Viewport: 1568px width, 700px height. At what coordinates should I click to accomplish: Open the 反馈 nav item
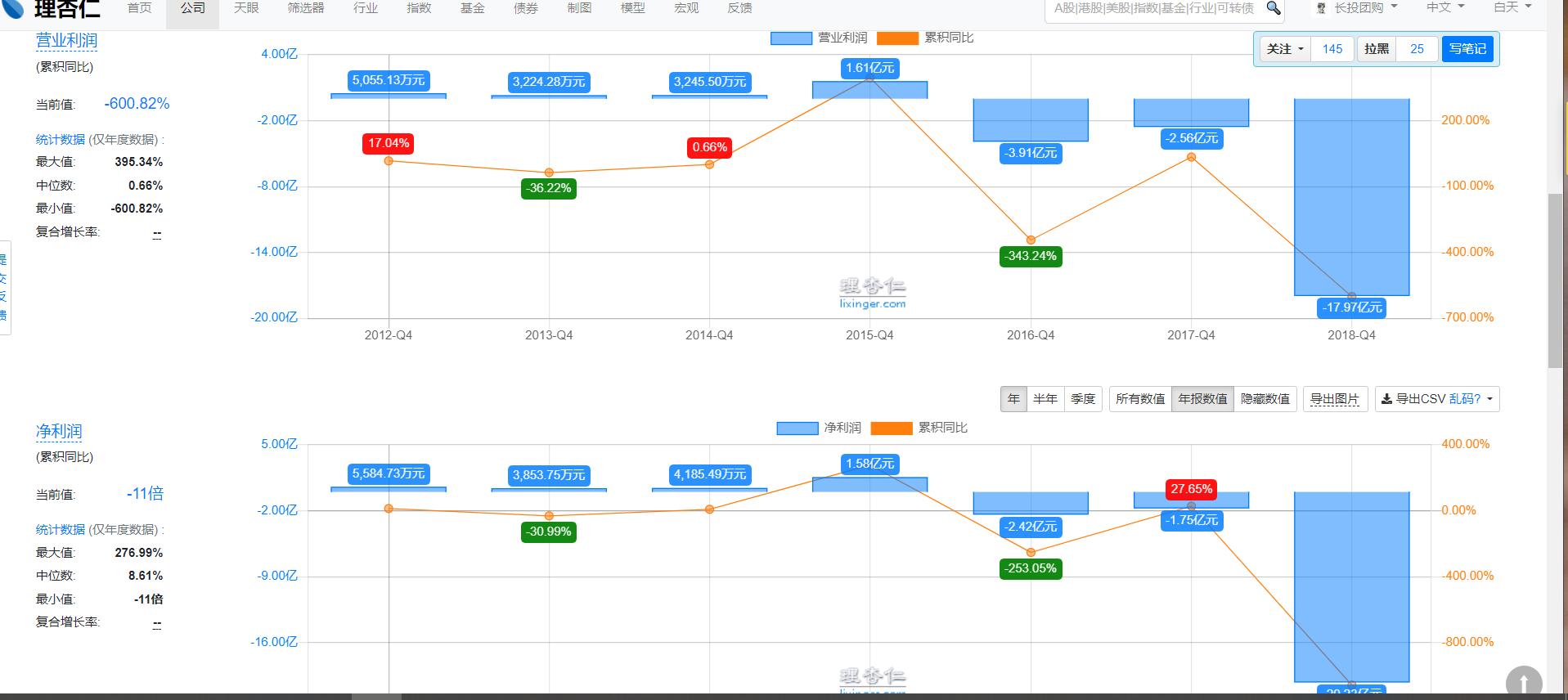739,8
